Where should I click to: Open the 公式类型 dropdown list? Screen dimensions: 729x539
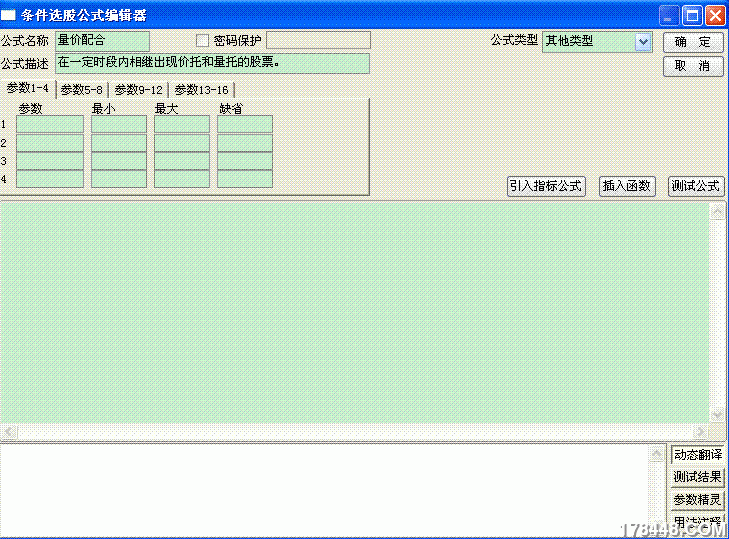click(642, 41)
